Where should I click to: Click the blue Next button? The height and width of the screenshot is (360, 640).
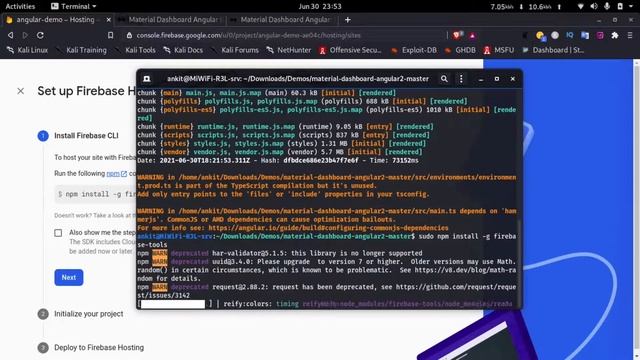69,278
